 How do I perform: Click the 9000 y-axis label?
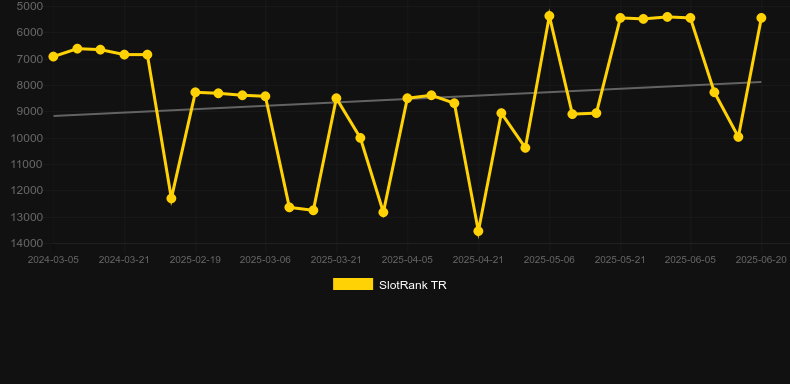pos(30,111)
